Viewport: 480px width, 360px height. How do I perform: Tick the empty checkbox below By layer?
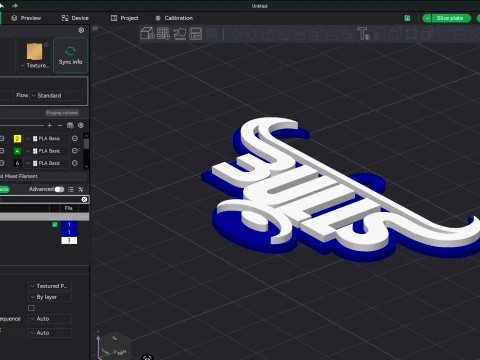31,308
